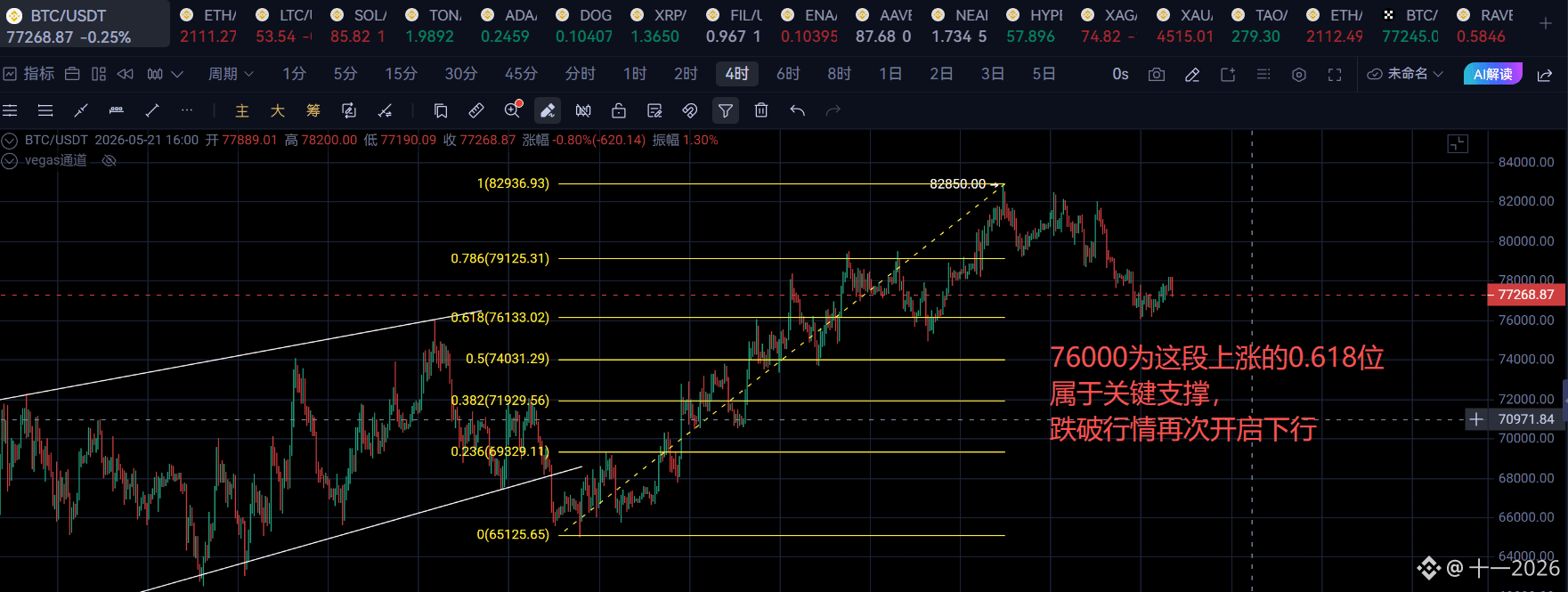Open the XRP/ ticker tab
The width and height of the screenshot is (1568, 592).
658,26
